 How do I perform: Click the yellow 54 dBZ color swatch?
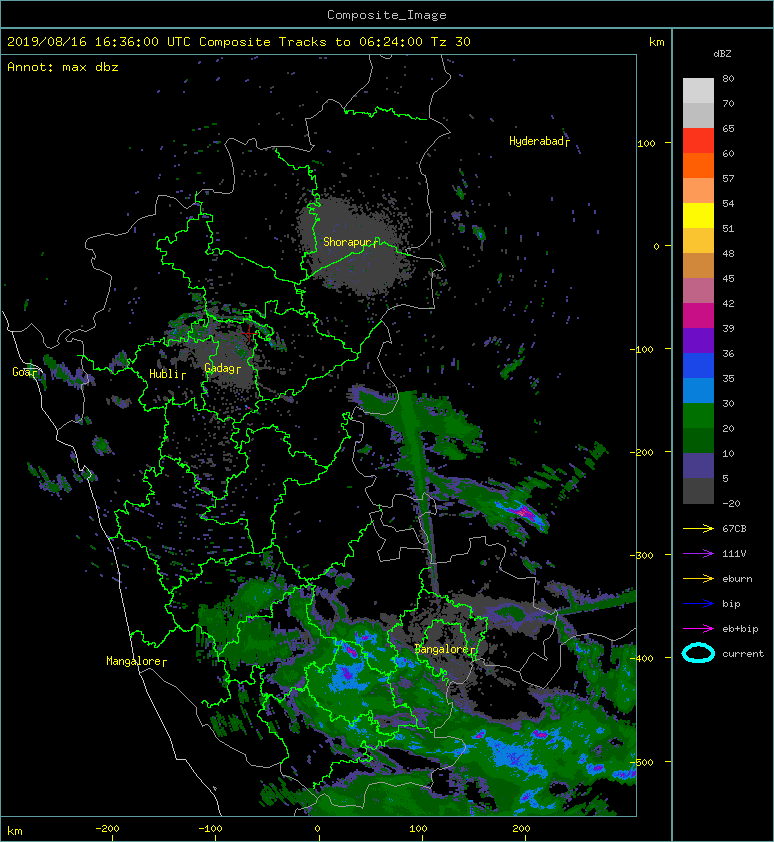click(x=698, y=215)
